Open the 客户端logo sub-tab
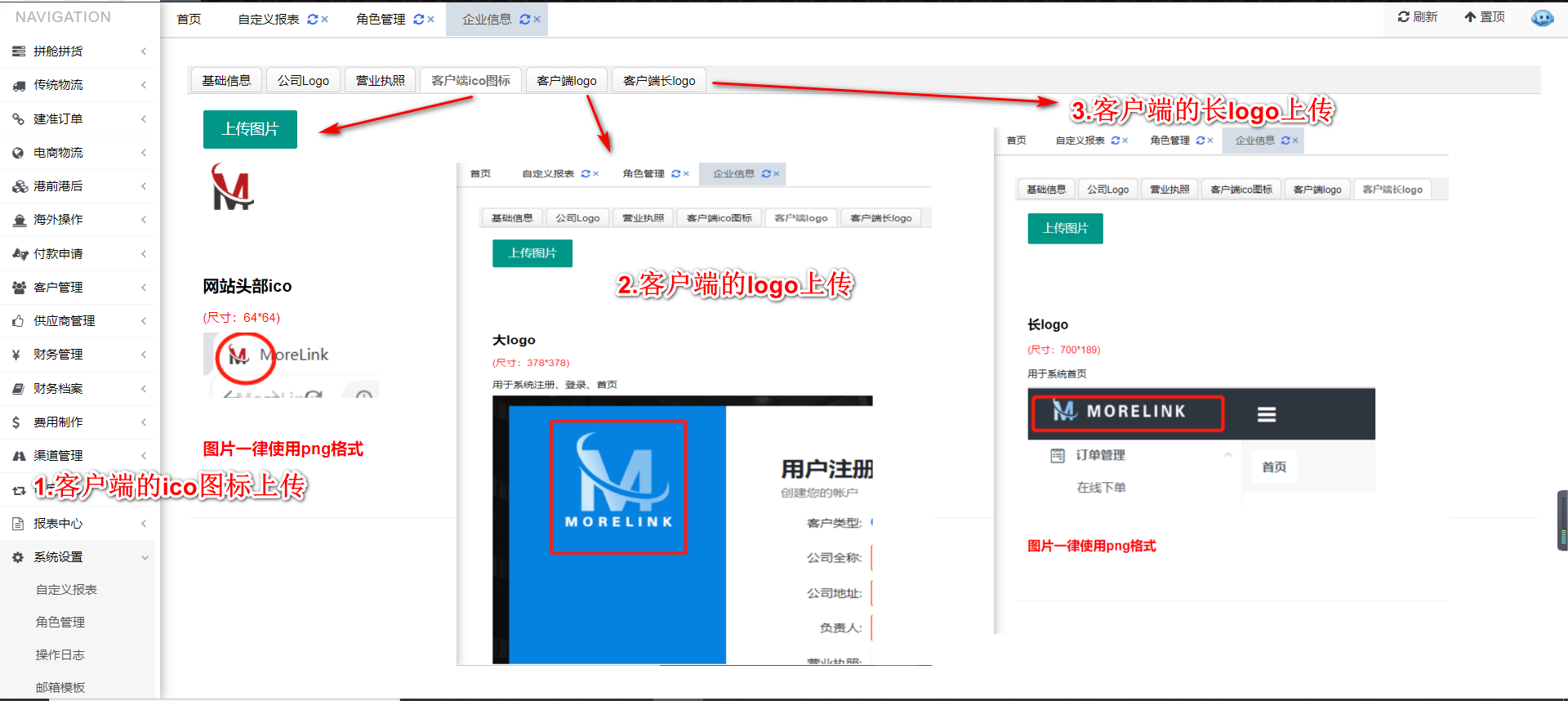This screenshot has width=1568, height=701. click(x=567, y=80)
